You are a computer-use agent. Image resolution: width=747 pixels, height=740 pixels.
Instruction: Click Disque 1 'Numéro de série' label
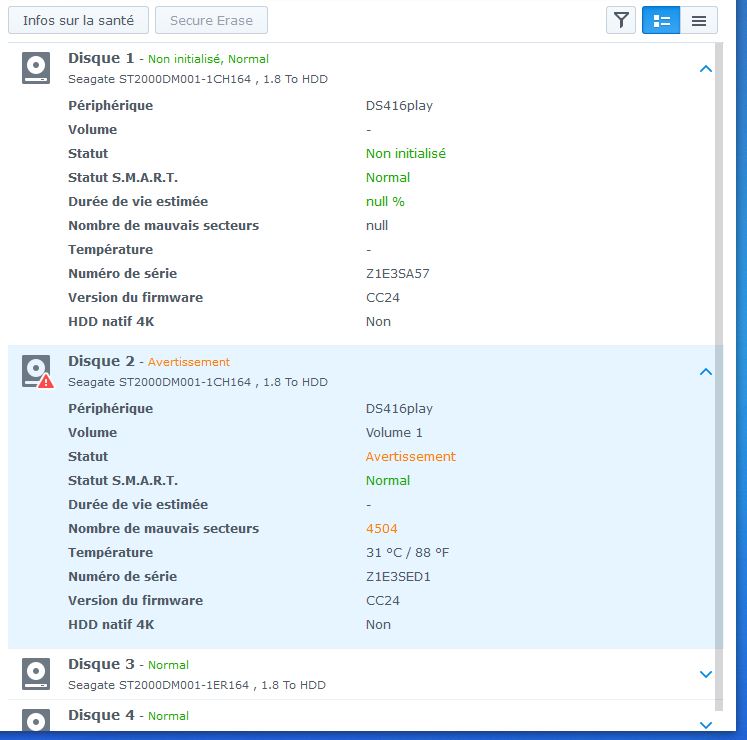[x=122, y=274]
